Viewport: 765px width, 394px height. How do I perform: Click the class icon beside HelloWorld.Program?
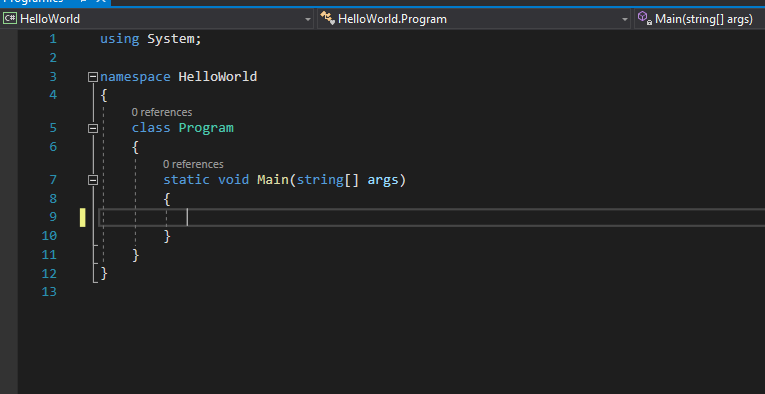tap(327, 19)
